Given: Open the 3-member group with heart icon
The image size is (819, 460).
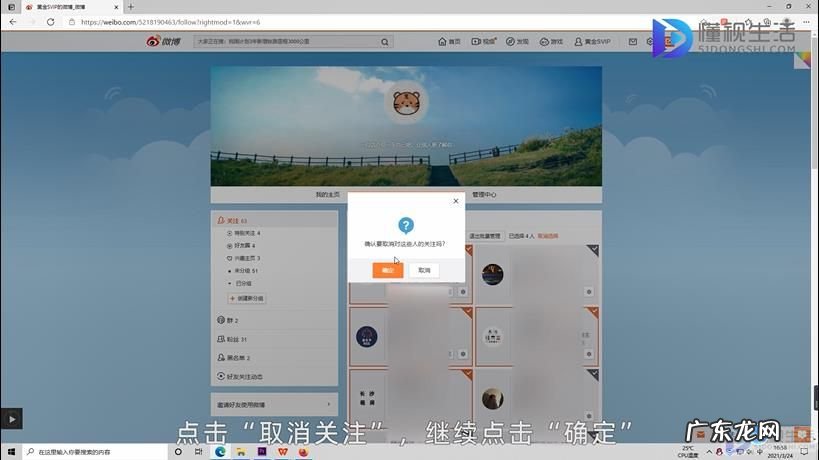Looking at the screenshot, I should (243, 258).
